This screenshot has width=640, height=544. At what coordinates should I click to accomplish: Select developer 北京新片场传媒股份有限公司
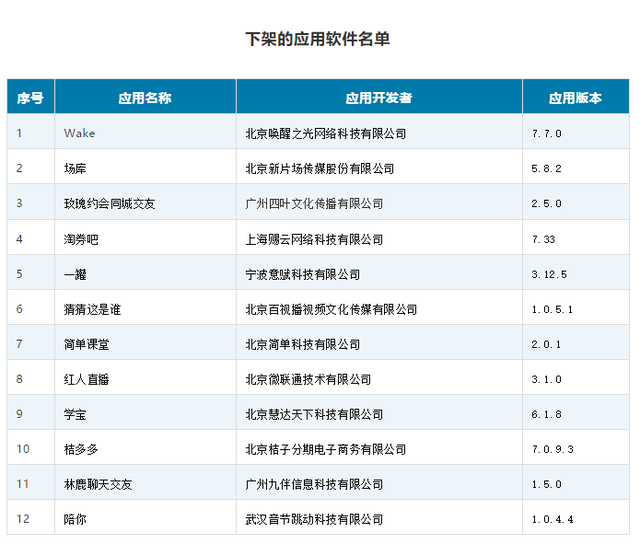point(320,169)
